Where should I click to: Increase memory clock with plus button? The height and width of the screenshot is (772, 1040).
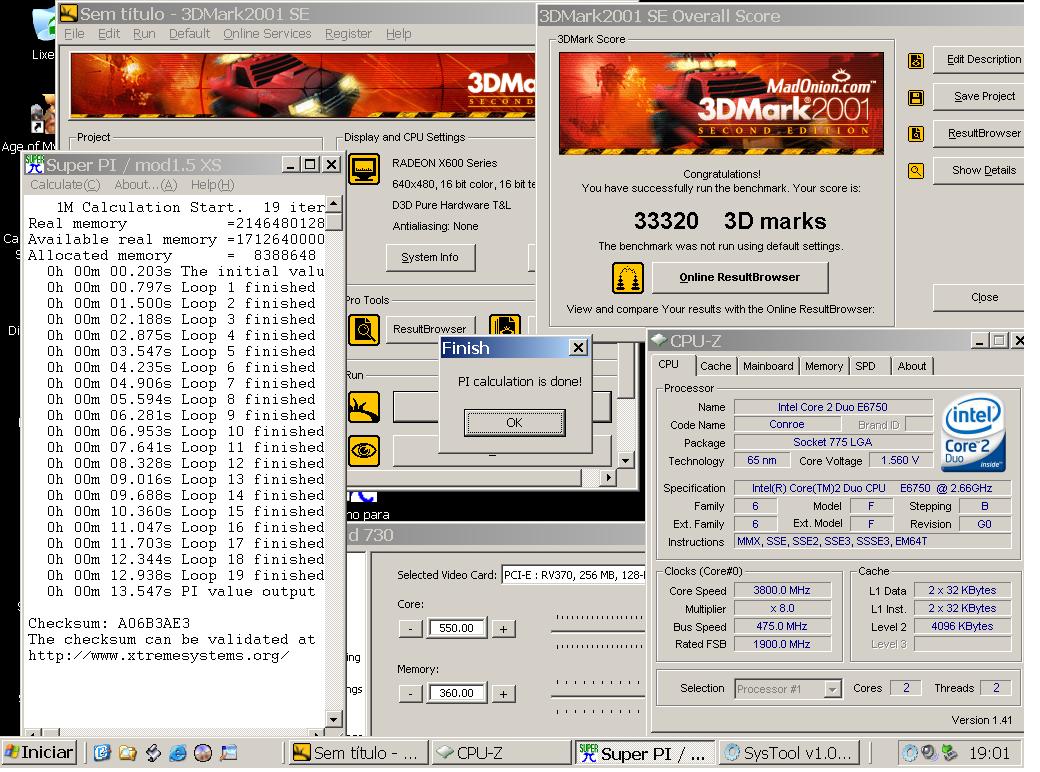point(503,694)
